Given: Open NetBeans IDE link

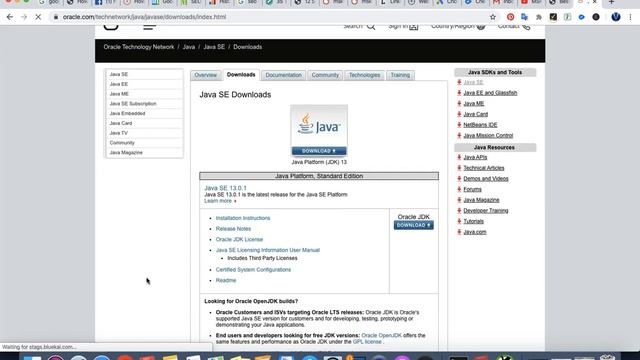Looking at the screenshot, I should (480, 125).
